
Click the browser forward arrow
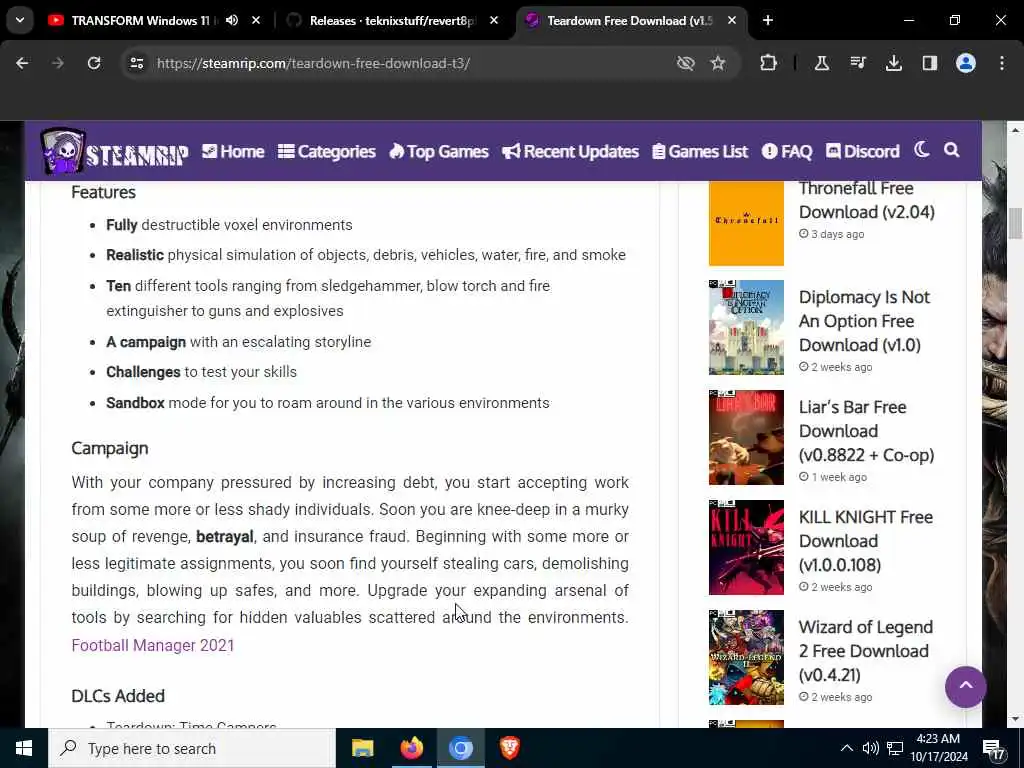click(x=58, y=63)
